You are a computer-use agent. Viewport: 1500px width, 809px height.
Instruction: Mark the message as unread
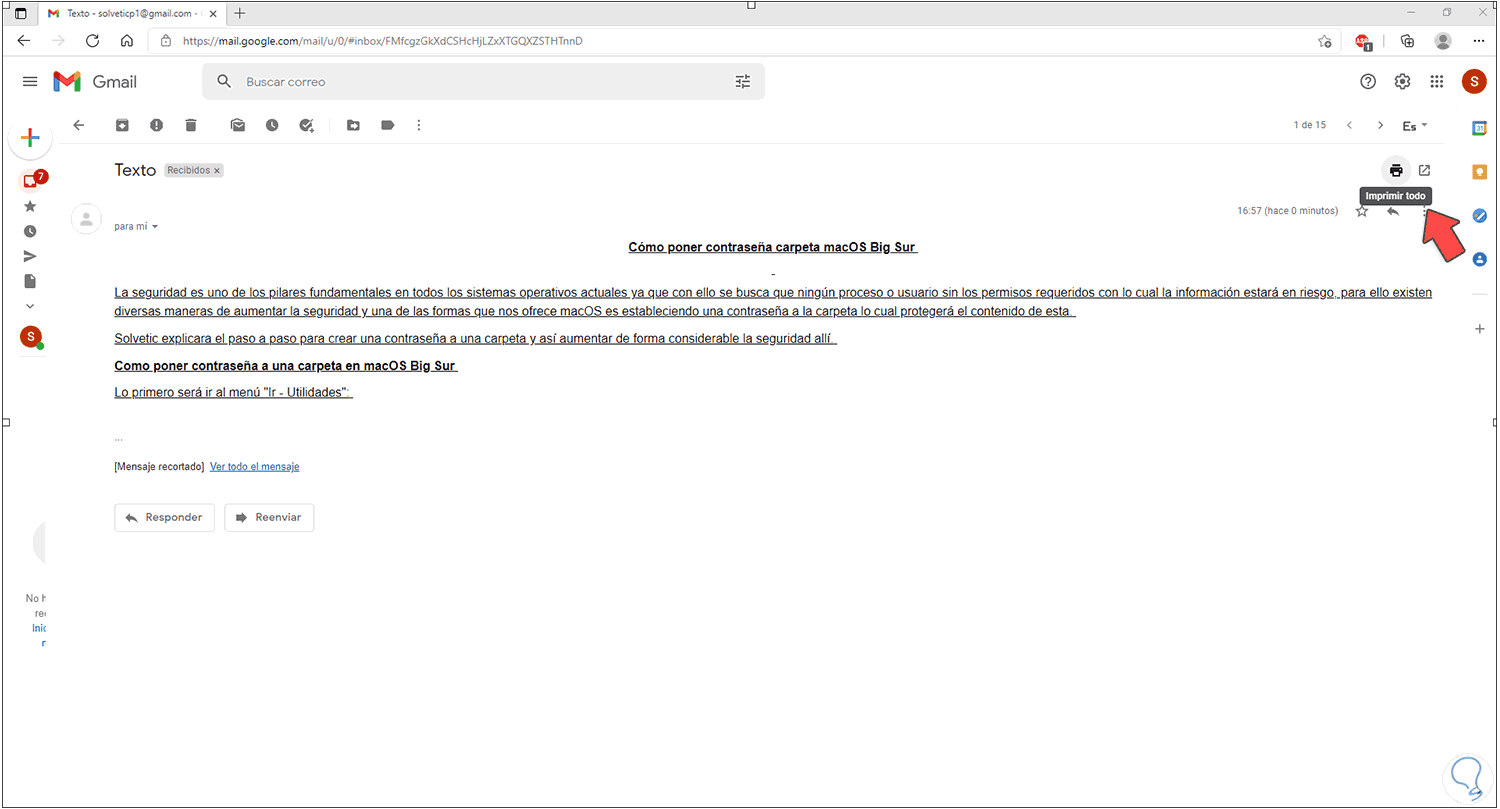(x=238, y=125)
